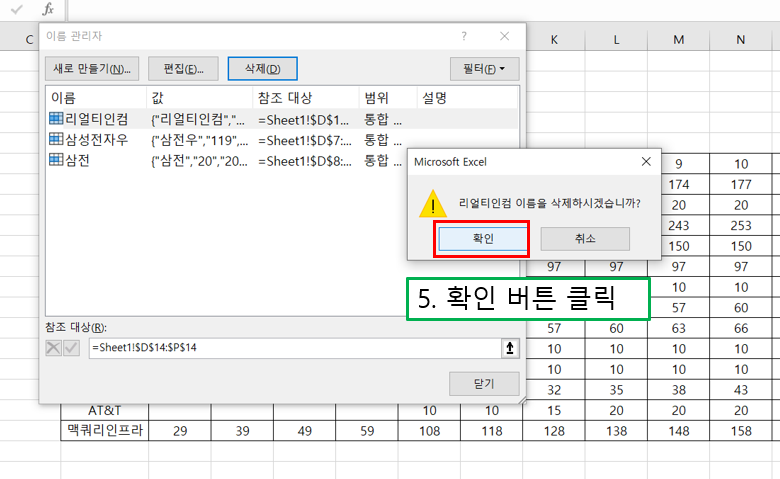Sort by the 참조 대상 column header
Viewport: 780px width, 479px height.
tap(306, 98)
